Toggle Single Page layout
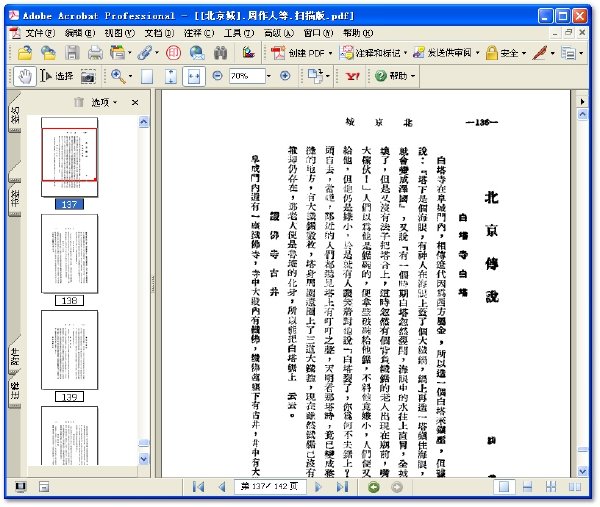600x507 pixels. point(504,487)
